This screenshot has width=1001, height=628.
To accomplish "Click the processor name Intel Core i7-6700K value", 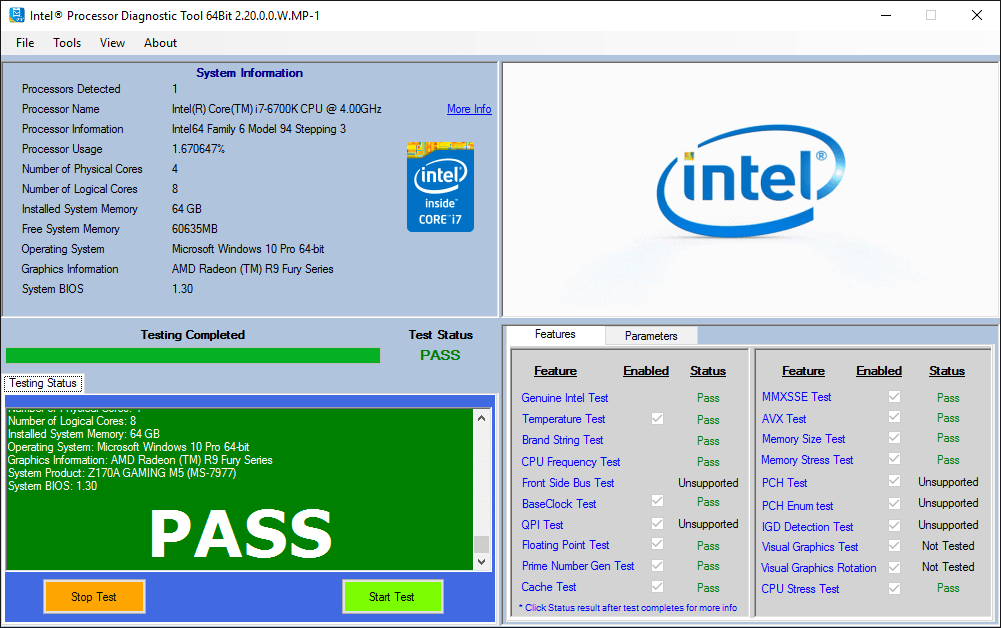I will pyautogui.click(x=276, y=109).
